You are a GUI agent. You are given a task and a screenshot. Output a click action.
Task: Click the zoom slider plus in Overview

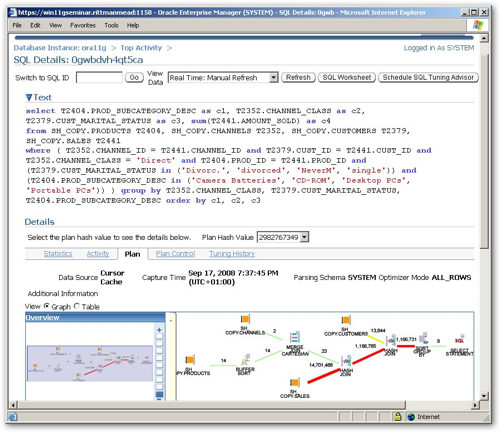click(x=159, y=330)
